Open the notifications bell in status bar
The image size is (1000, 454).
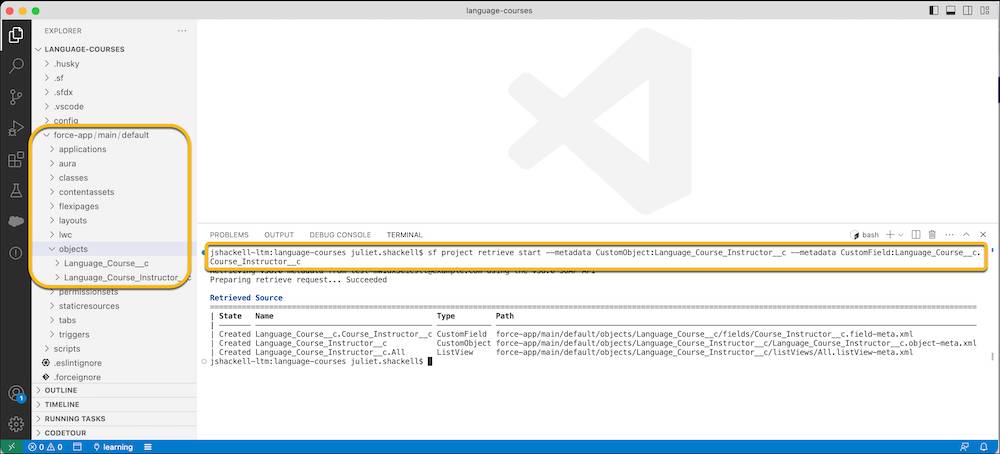[983, 447]
